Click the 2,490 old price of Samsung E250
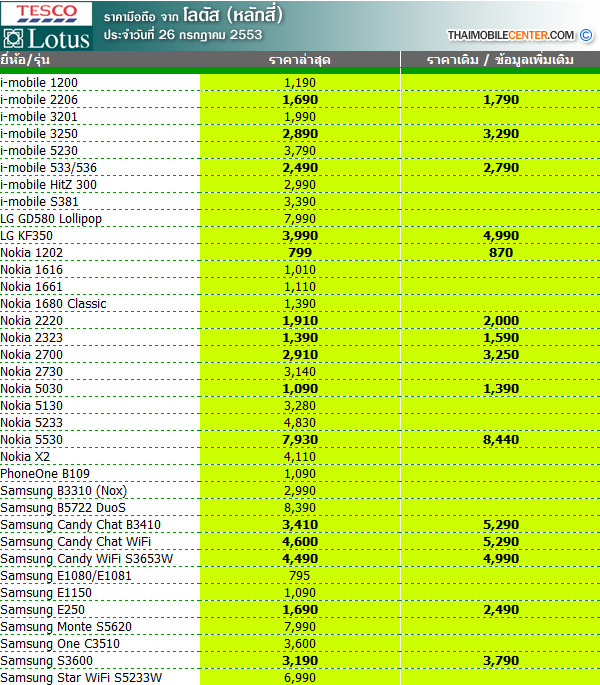Screen dimensions: 600x685 501,611
